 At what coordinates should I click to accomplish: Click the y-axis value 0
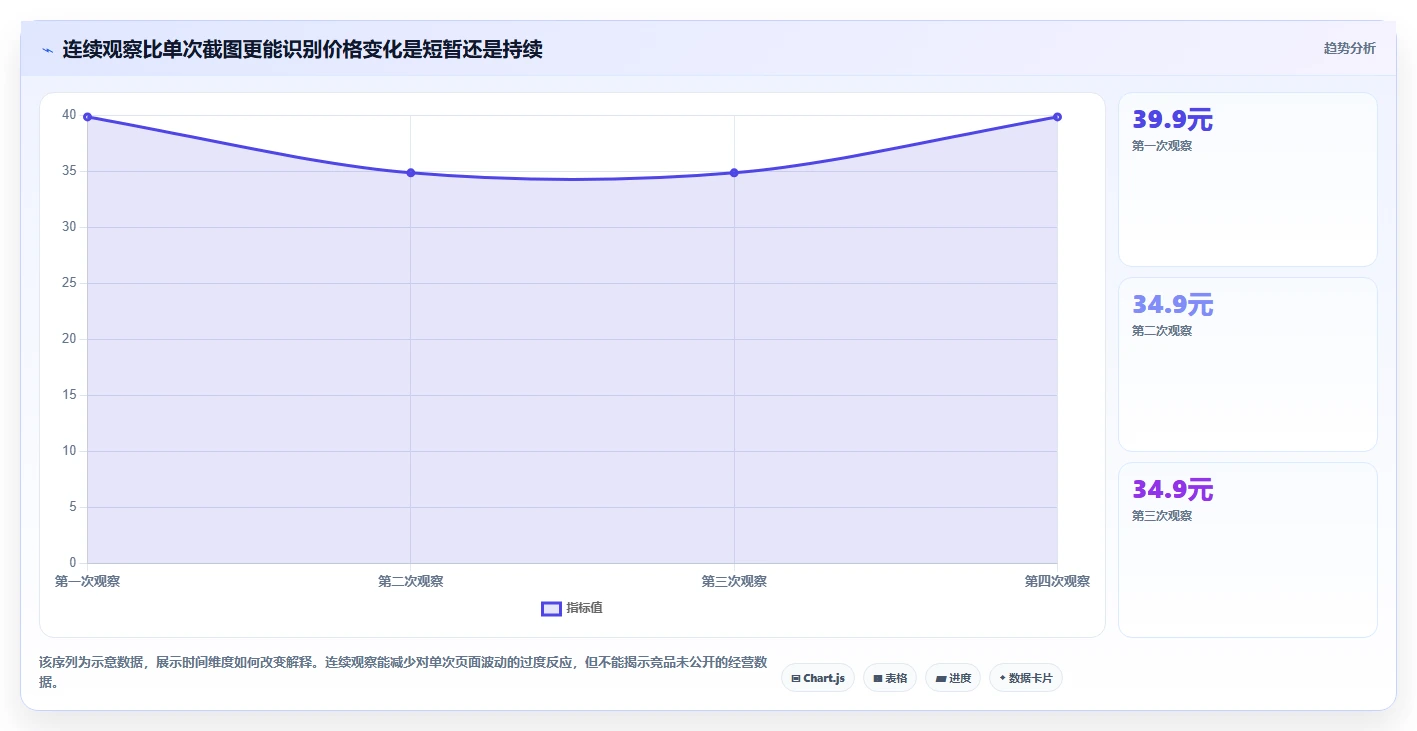coord(73,563)
